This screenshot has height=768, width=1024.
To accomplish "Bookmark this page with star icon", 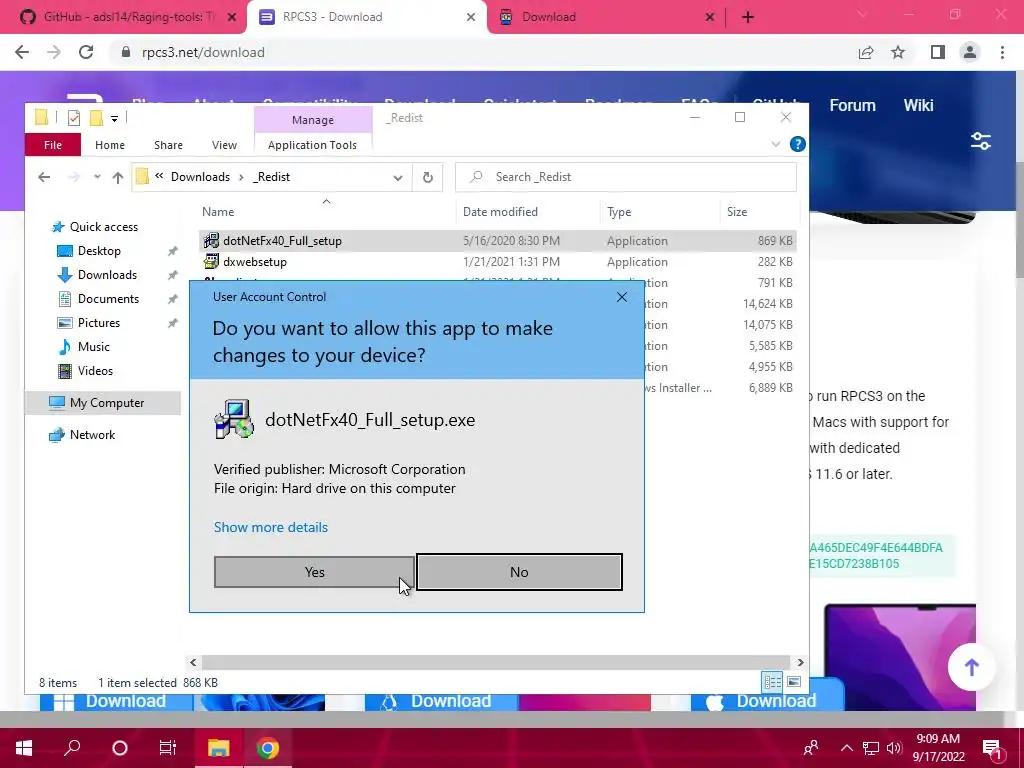I will (x=898, y=52).
